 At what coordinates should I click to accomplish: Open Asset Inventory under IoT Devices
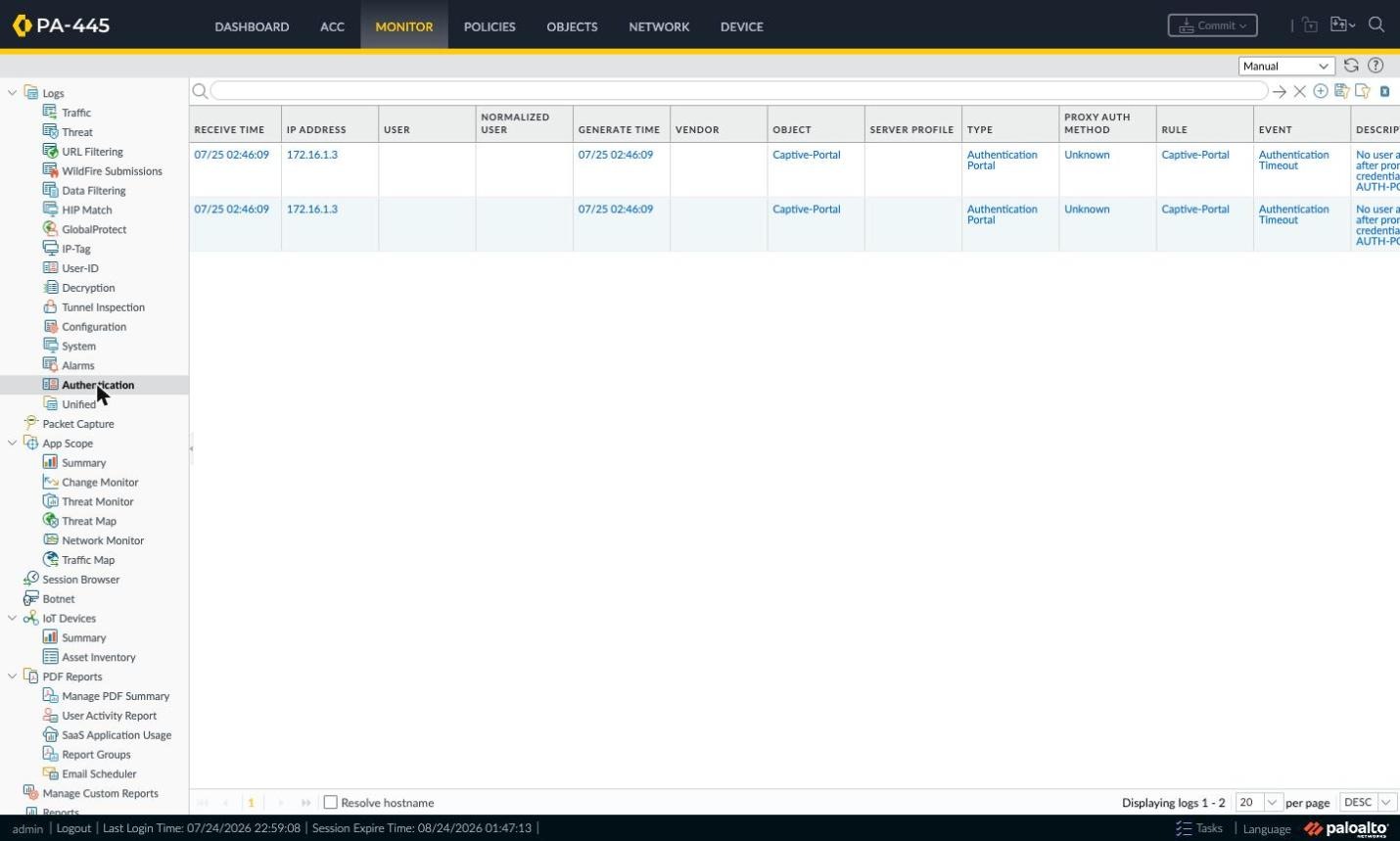98,658
